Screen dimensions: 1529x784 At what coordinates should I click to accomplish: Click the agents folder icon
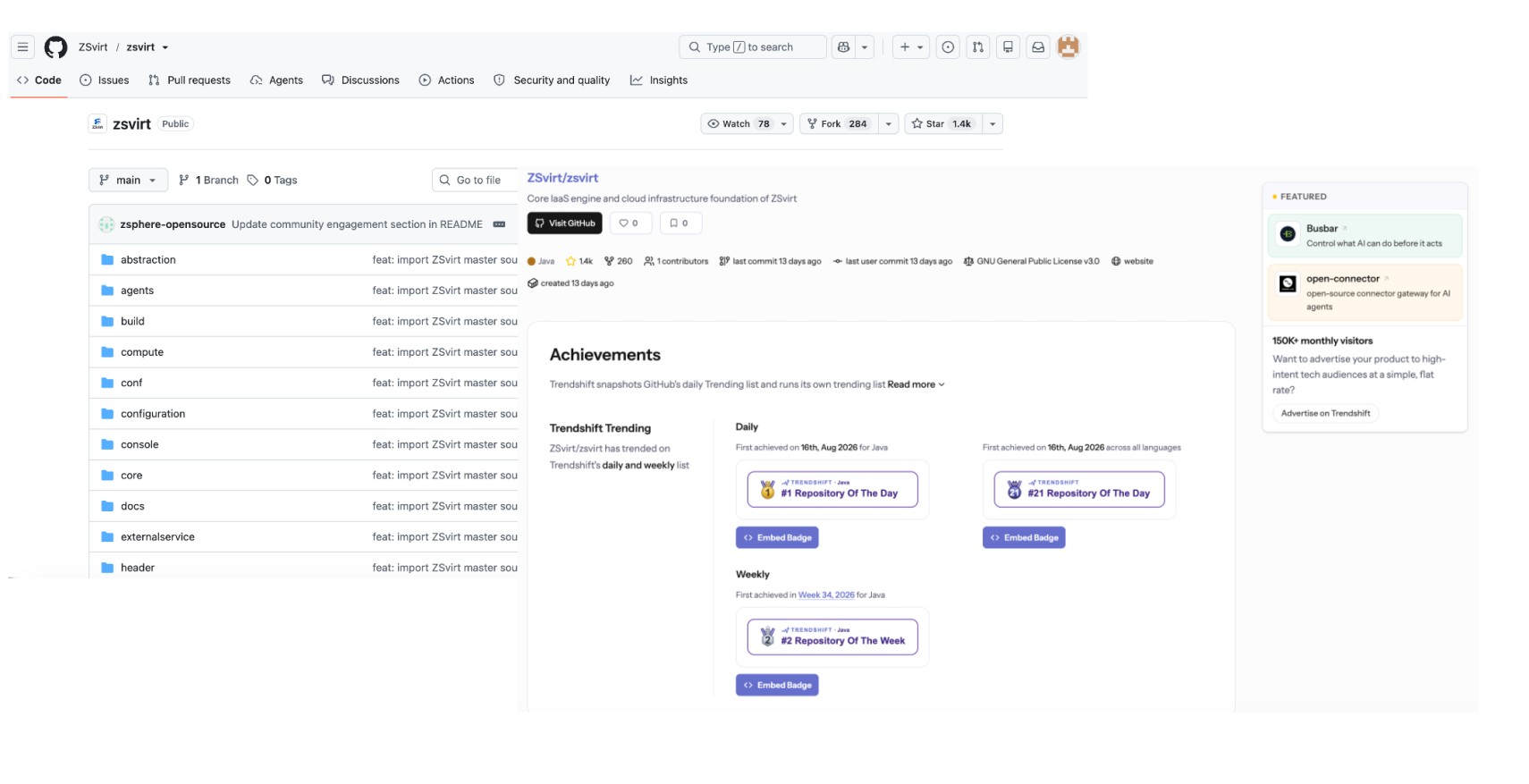107,291
